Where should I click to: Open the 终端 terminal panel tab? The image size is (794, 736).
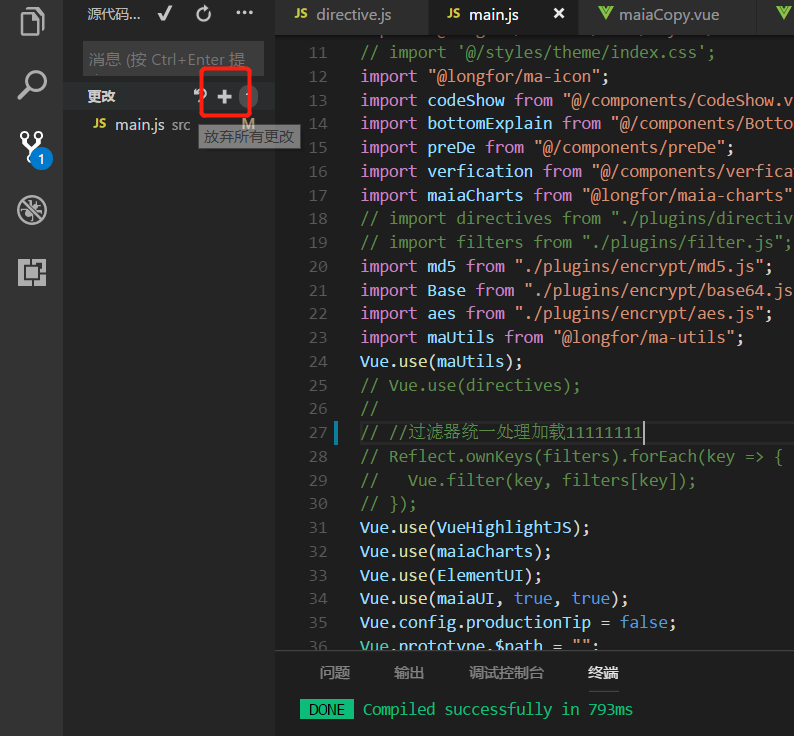603,673
